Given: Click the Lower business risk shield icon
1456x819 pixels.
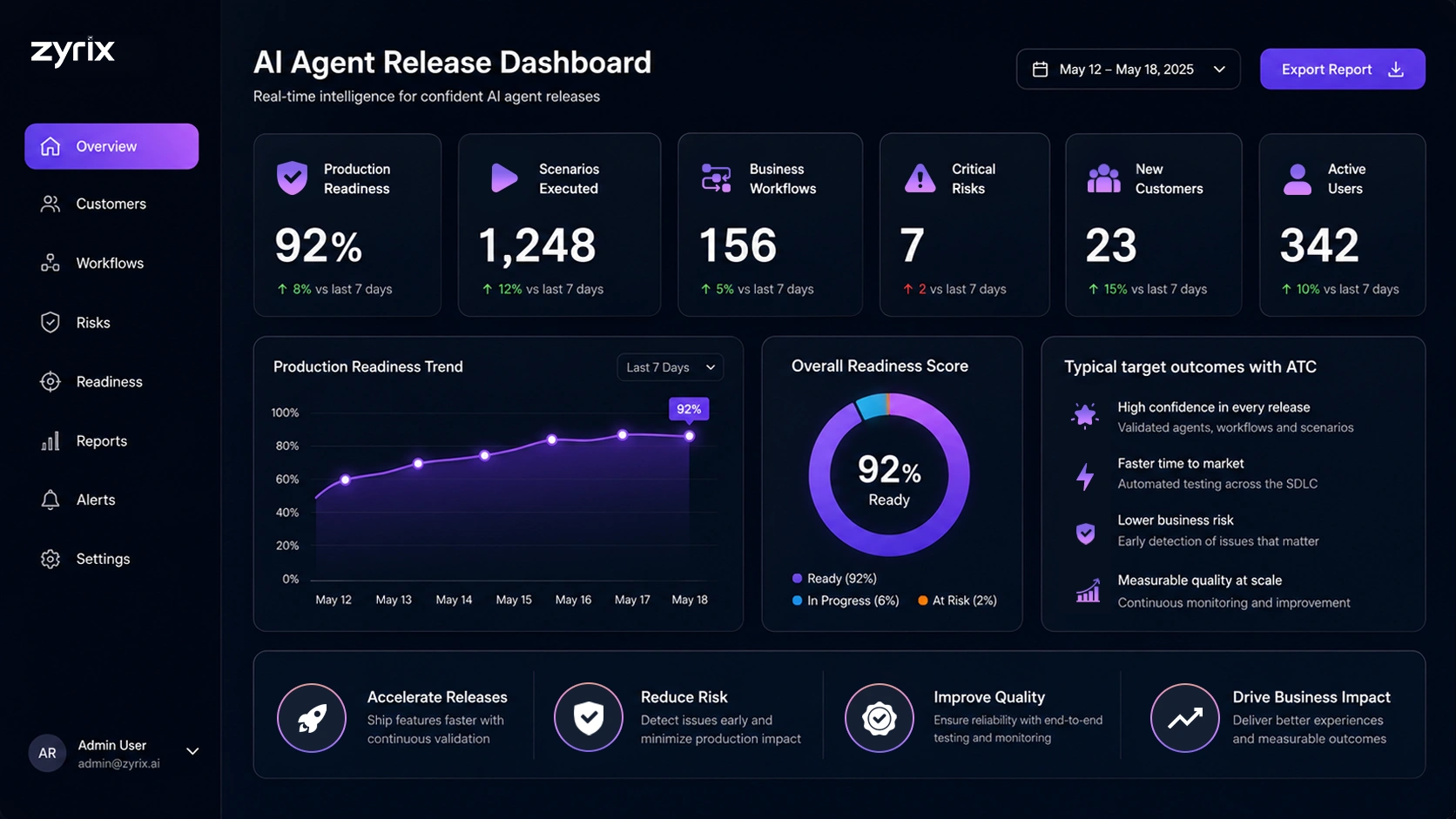Looking at the screenshot, I should 1086,534.
